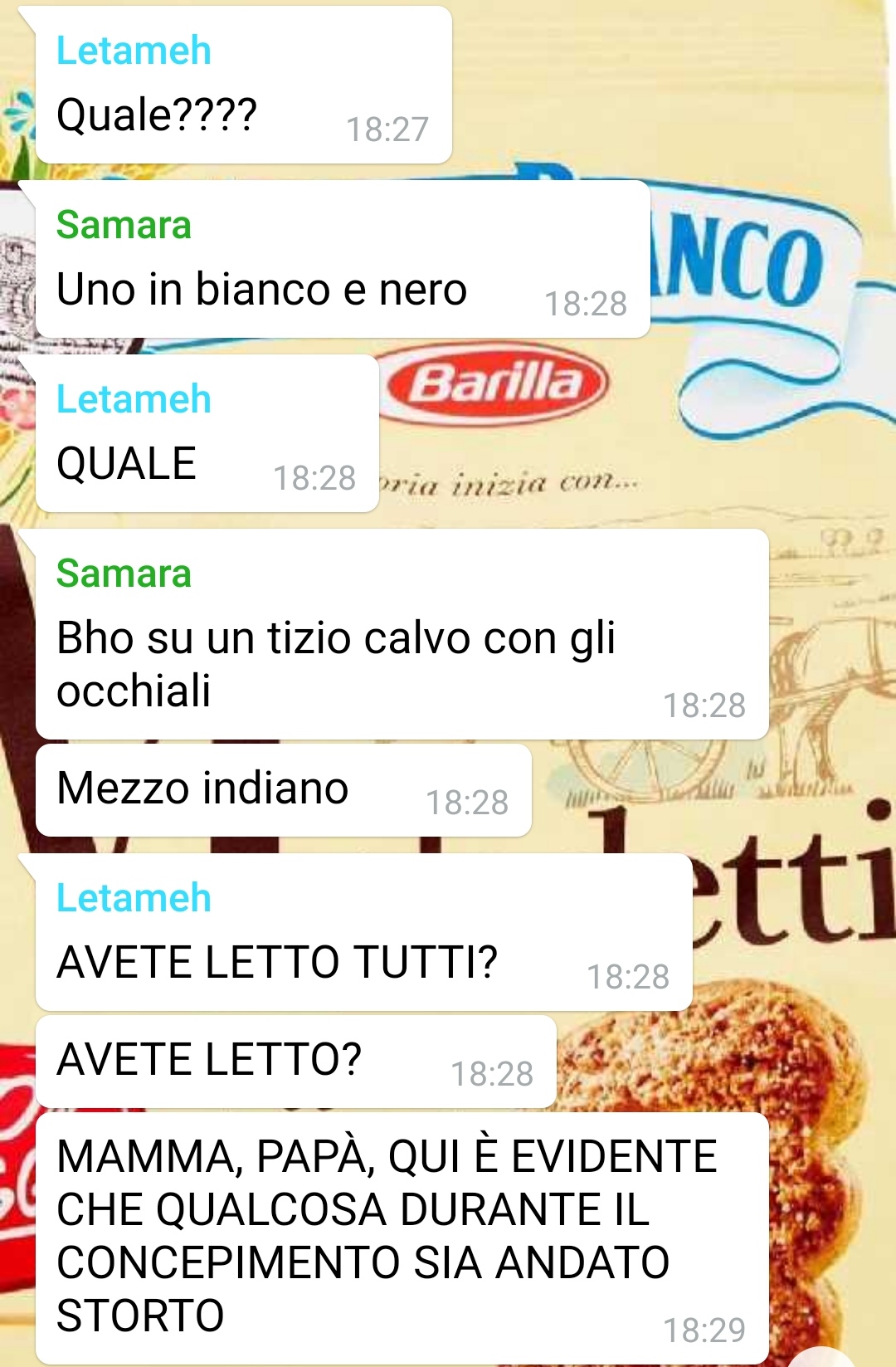Click the 18:28 timestamp on 'AVETE LETTO?'
The width and height of the screenshot is (896, 1367).
coord(492,1074)
